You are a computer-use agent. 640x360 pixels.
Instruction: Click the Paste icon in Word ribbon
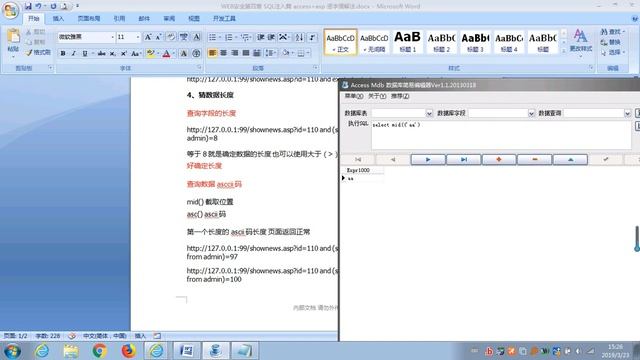pyautogui.click(x=13, y=37)
